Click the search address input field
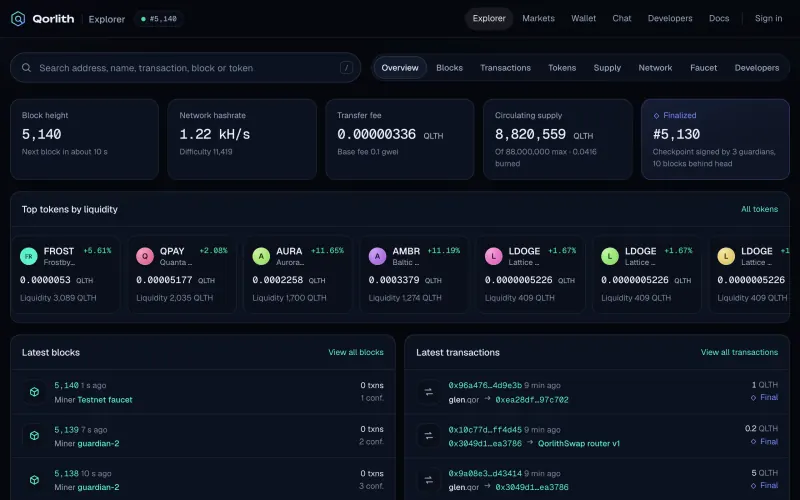Viewport: 800px width, 500px height. [186, 68]
